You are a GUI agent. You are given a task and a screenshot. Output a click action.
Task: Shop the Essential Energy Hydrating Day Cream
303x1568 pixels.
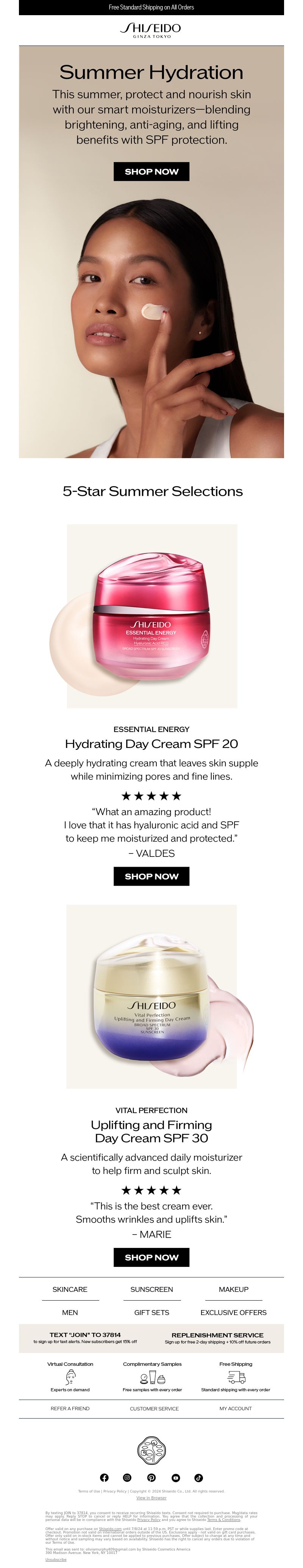pyautogui.click(x=151, y=876)
